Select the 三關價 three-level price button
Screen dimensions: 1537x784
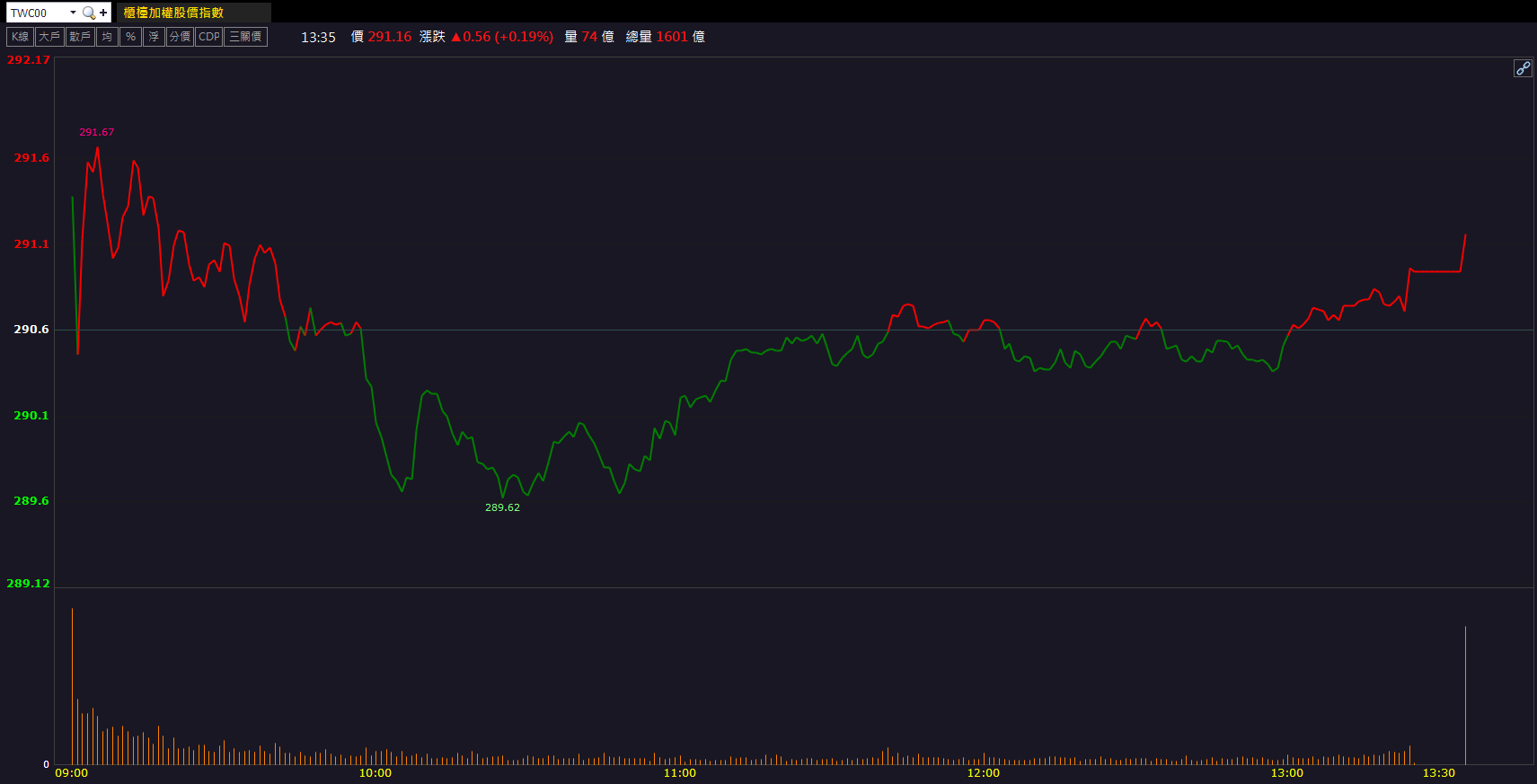(x=245, y=37)
